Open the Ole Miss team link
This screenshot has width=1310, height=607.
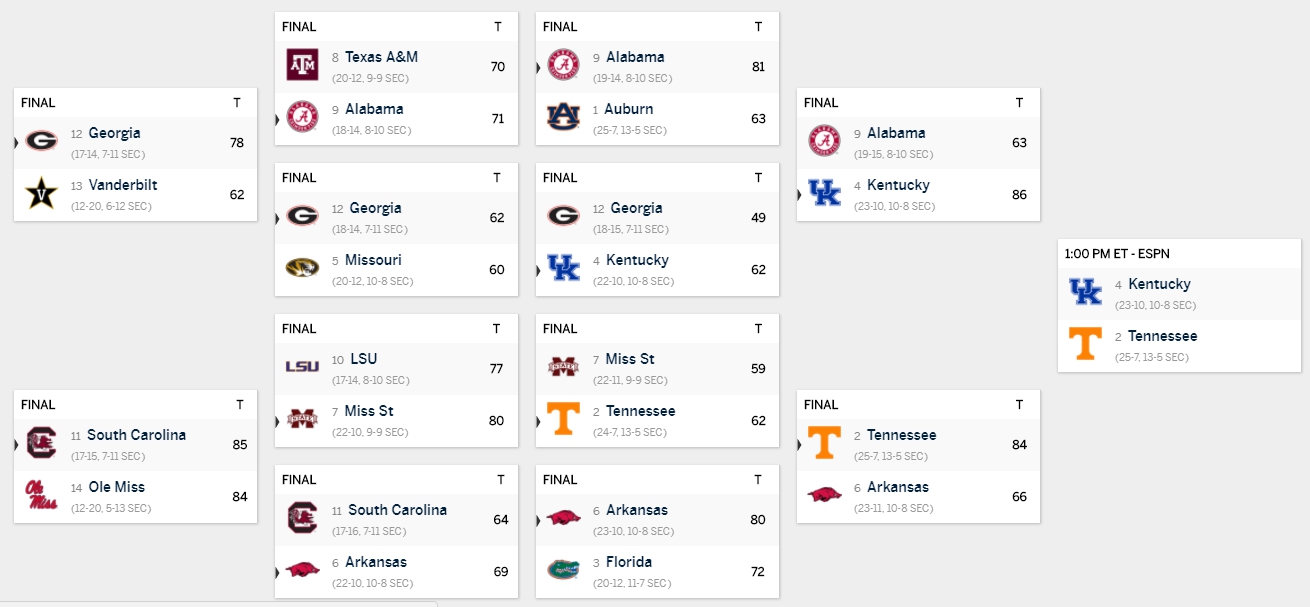(116, 487)
